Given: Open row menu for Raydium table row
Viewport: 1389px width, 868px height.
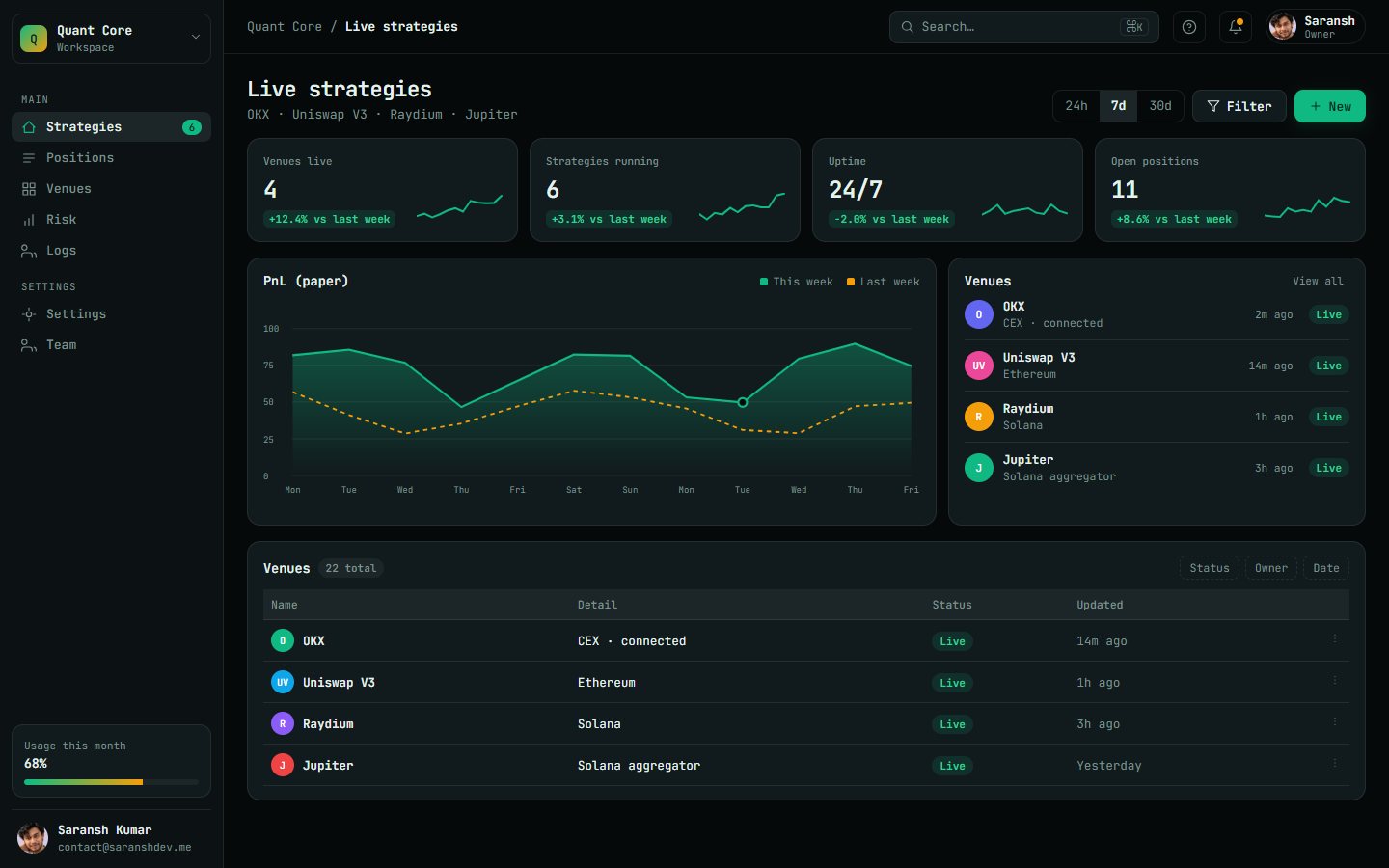Looking at the screenshot, I should (1335, 722).
